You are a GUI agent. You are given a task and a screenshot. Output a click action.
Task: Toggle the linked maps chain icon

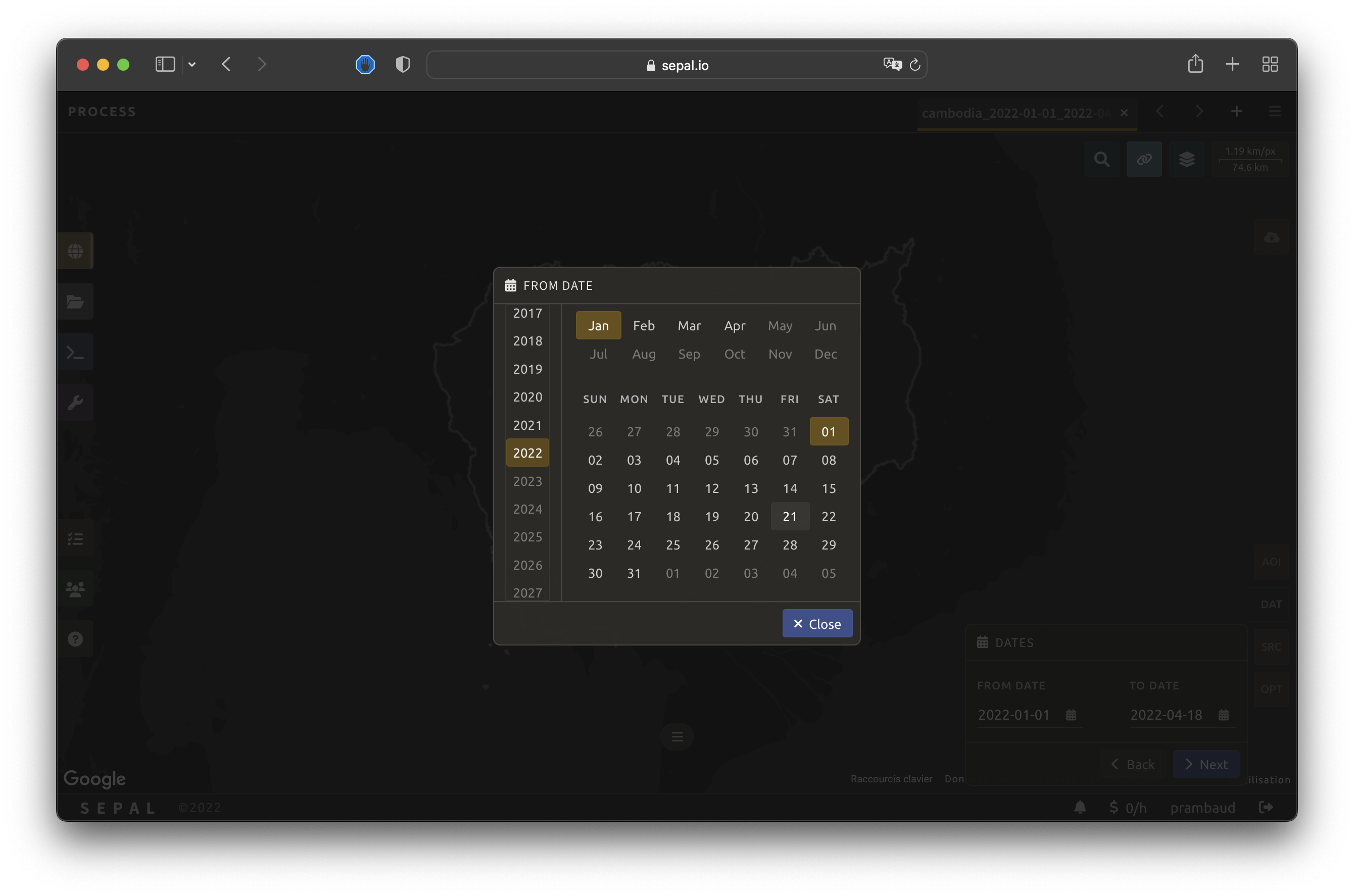coord(1144,160)
